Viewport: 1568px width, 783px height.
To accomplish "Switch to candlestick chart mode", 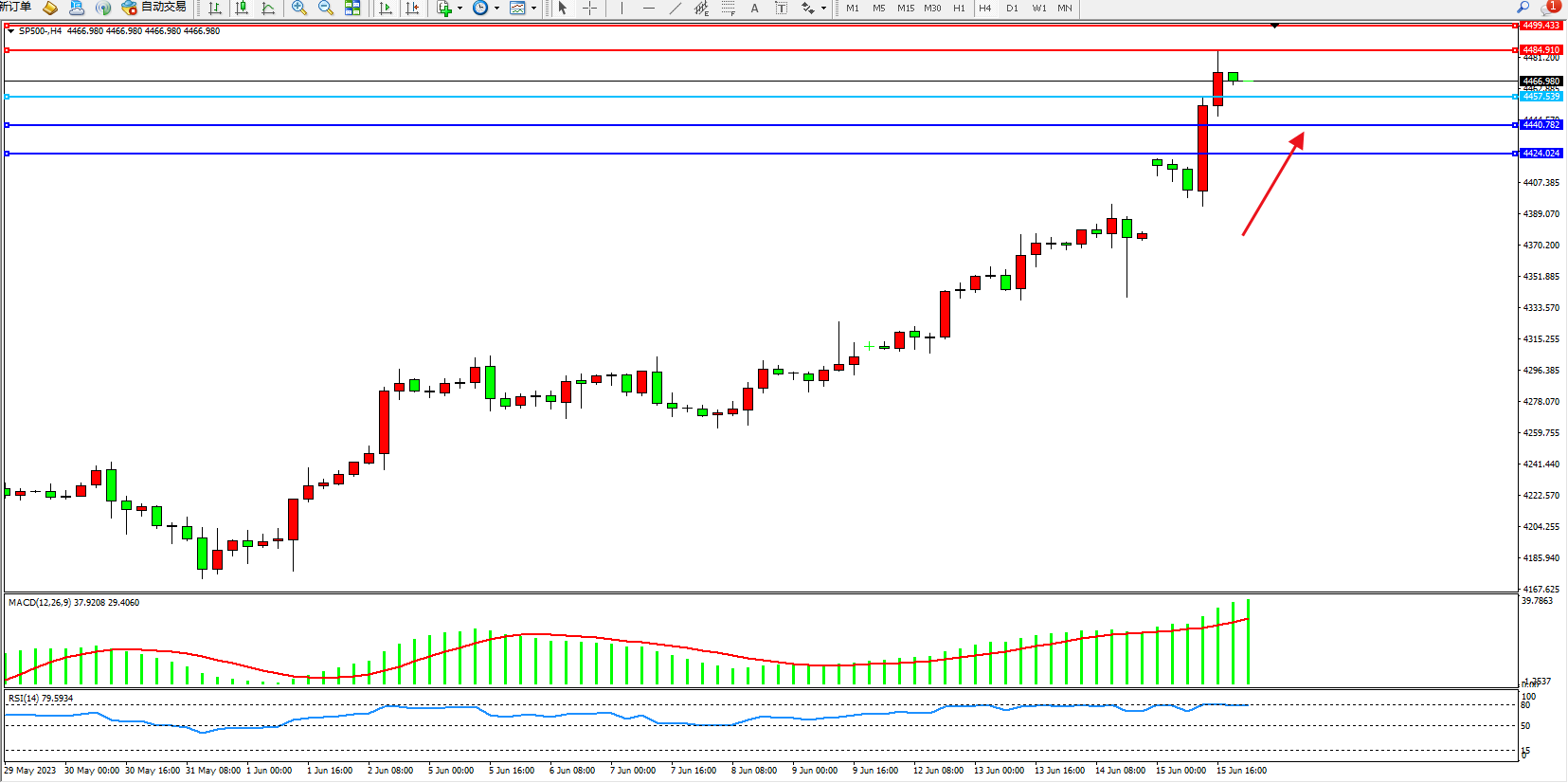I will pyautogui.click(x=242, y=8).
